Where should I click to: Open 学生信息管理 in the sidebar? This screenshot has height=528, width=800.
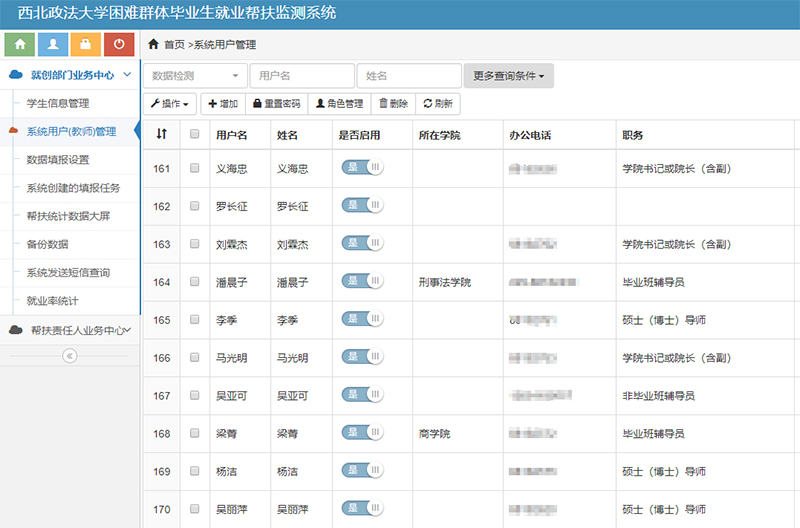(x=58, y=103)
